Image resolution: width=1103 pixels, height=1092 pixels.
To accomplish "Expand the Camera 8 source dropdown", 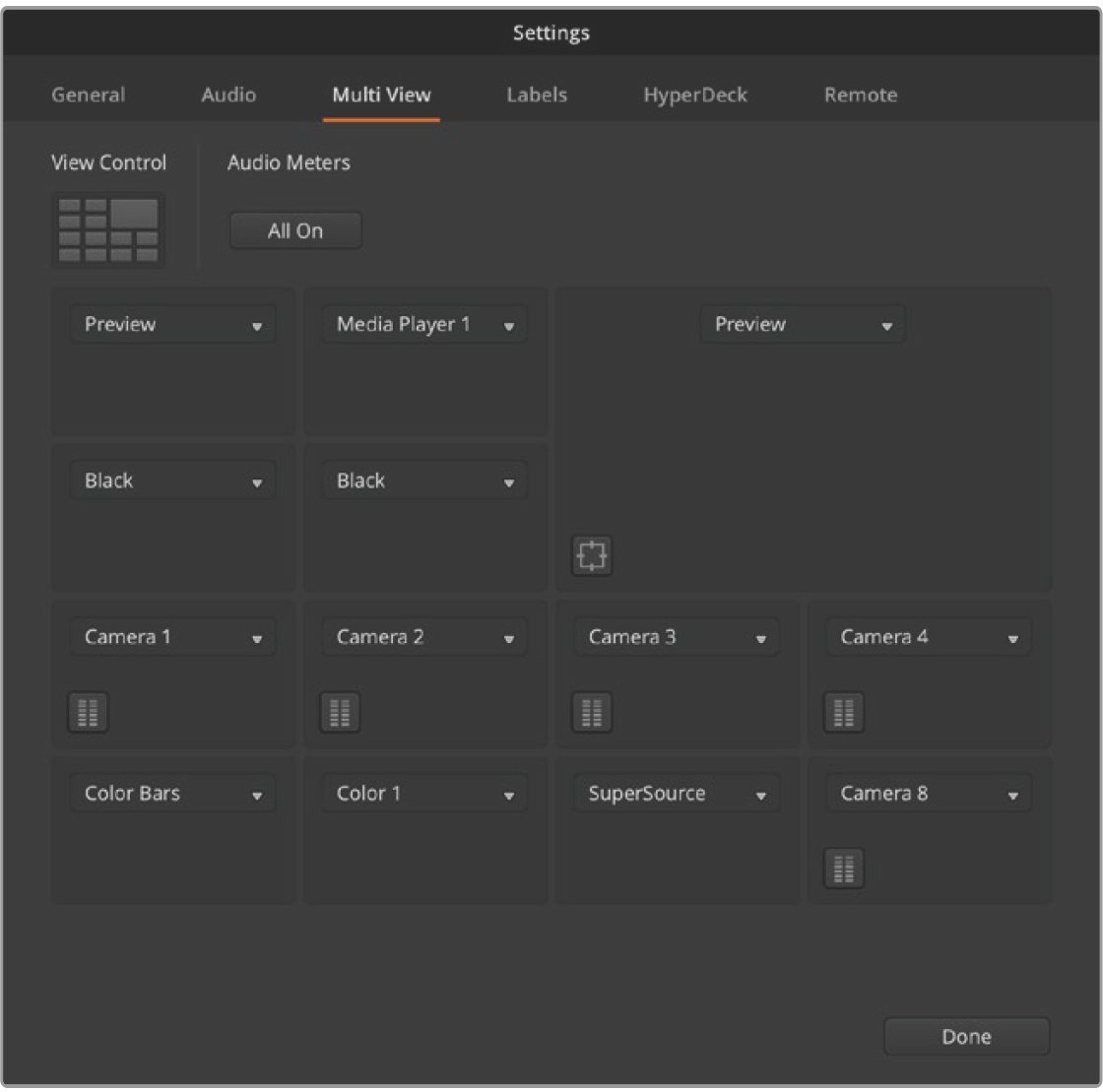I will tap(929, 794).
